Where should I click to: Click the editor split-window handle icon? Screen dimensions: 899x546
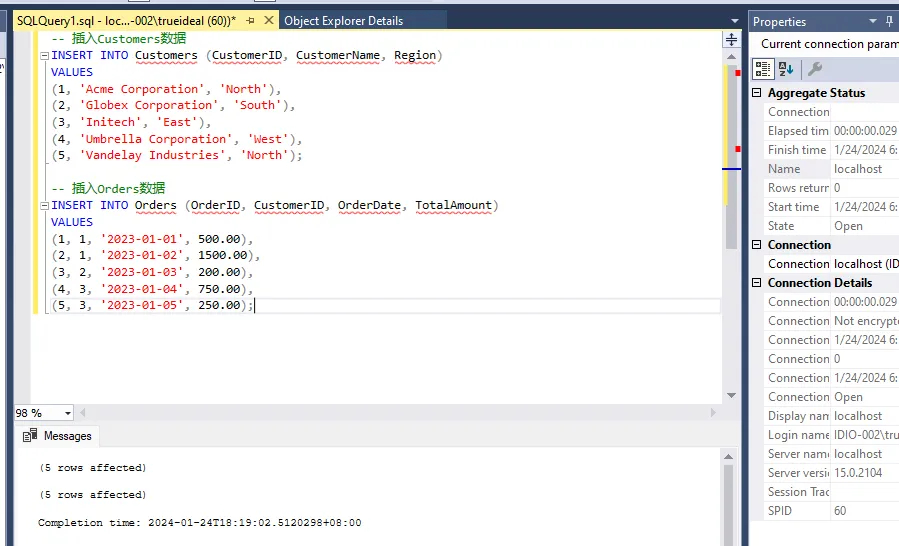tap(731, 40)
